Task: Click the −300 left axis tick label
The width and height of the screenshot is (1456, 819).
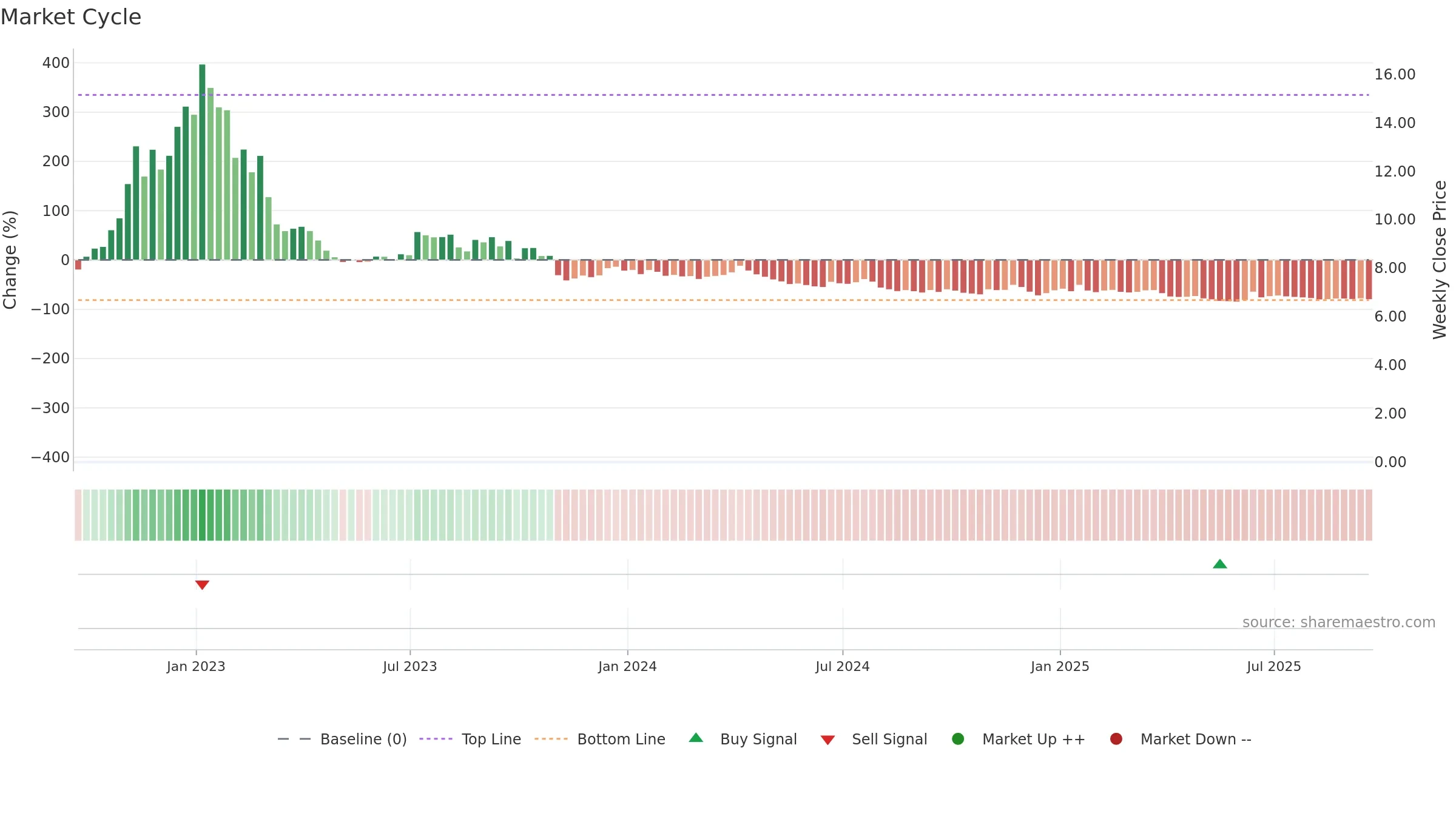Action: point(50,408)
